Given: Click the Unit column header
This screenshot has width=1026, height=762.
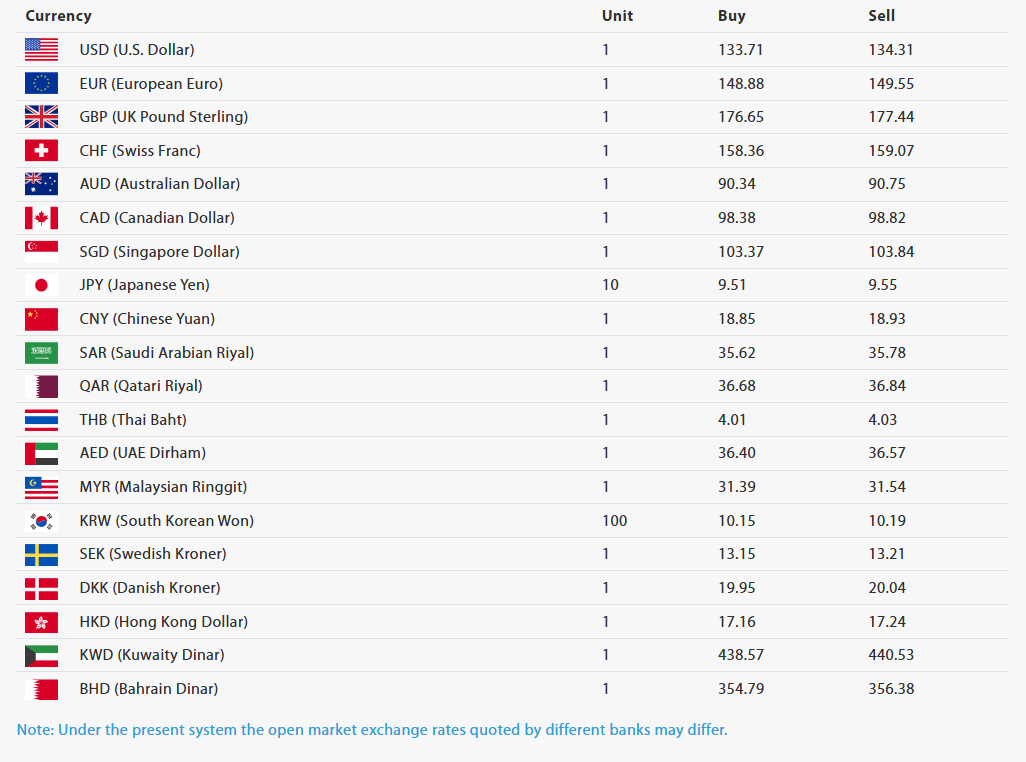Looking at the screenshot, I should (x=617, y=16).
